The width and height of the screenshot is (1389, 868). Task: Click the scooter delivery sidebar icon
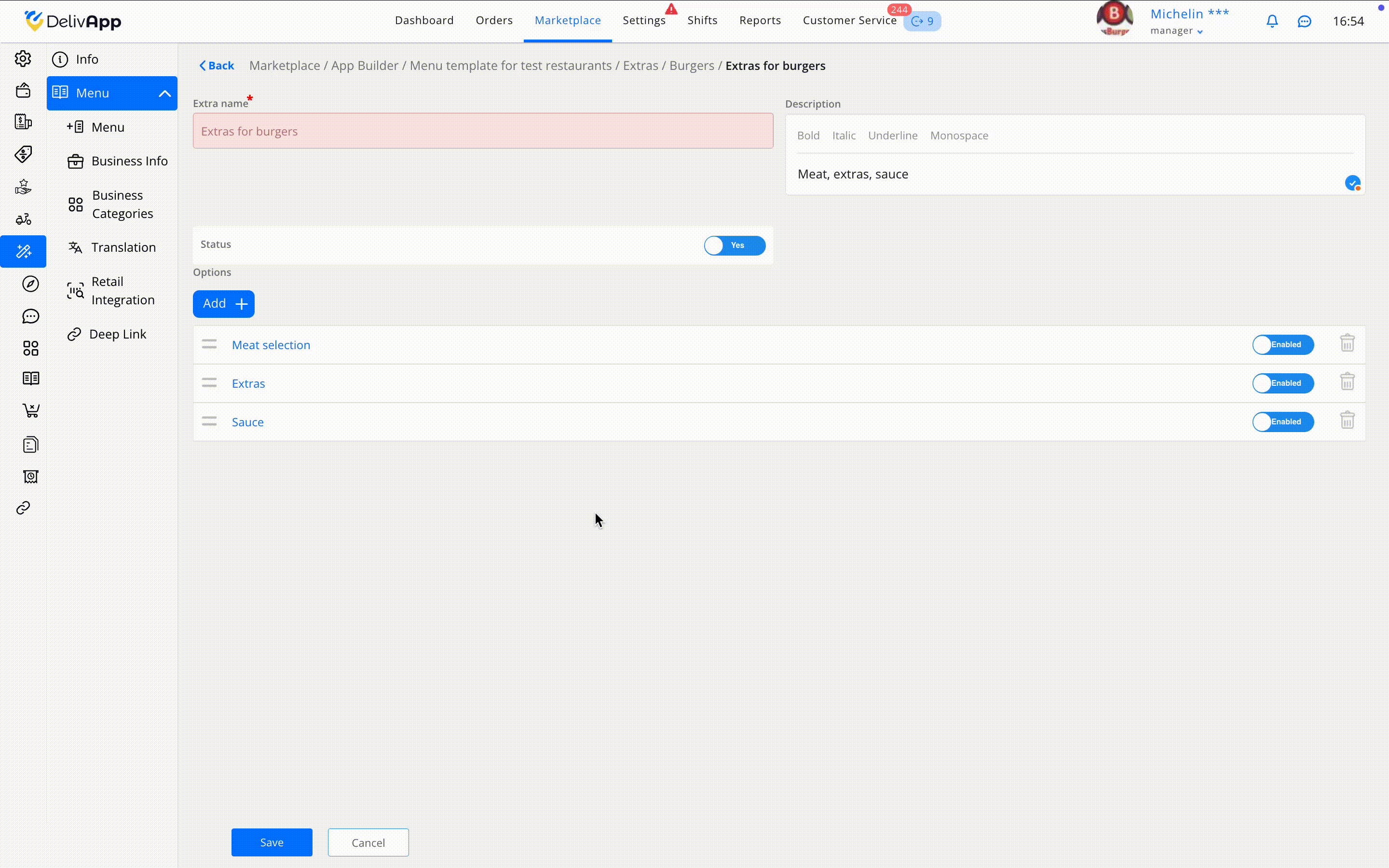[x=23, y=219]
